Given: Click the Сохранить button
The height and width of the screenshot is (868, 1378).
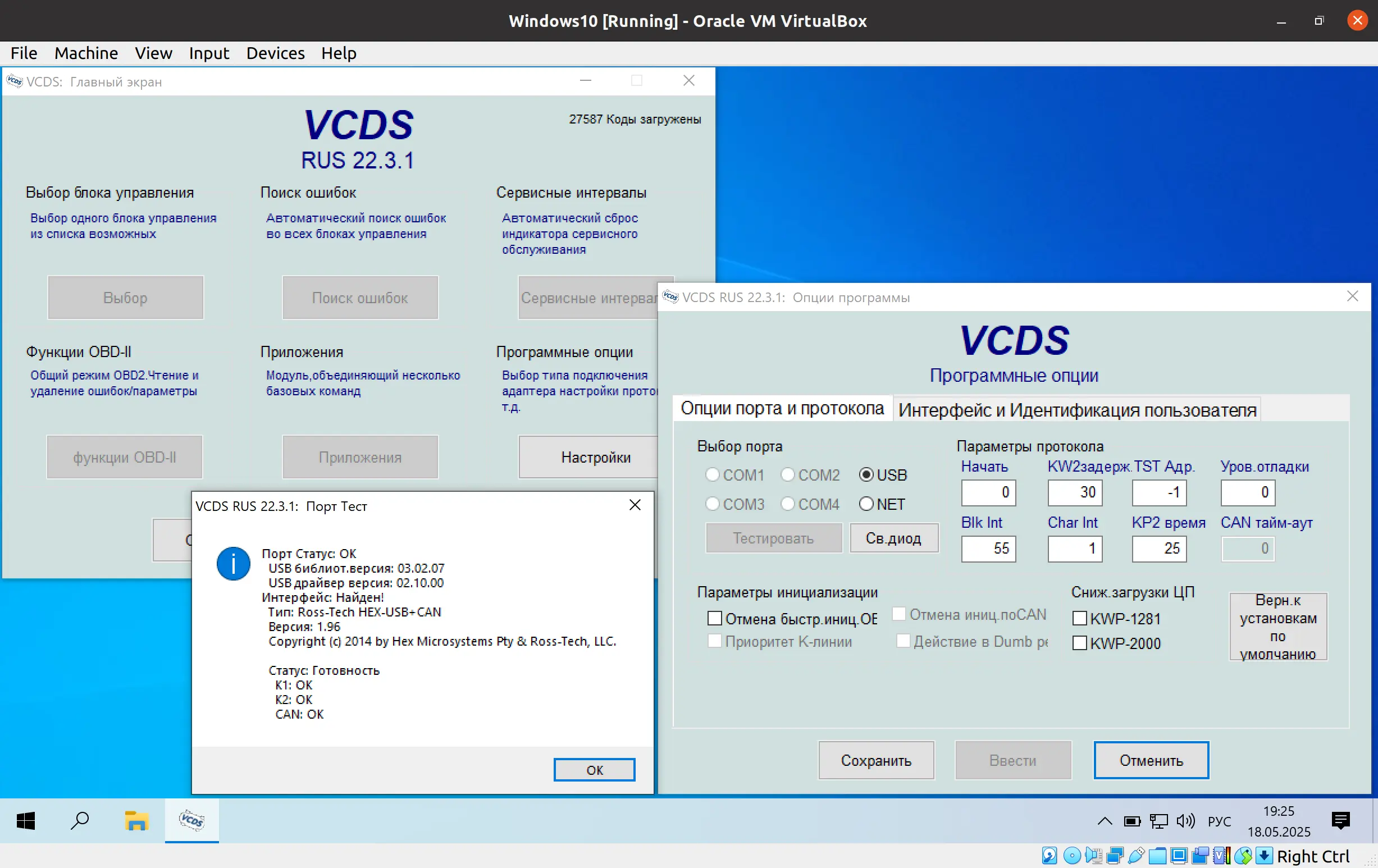Looking at the screenshot, I should (x=876, y=760).
